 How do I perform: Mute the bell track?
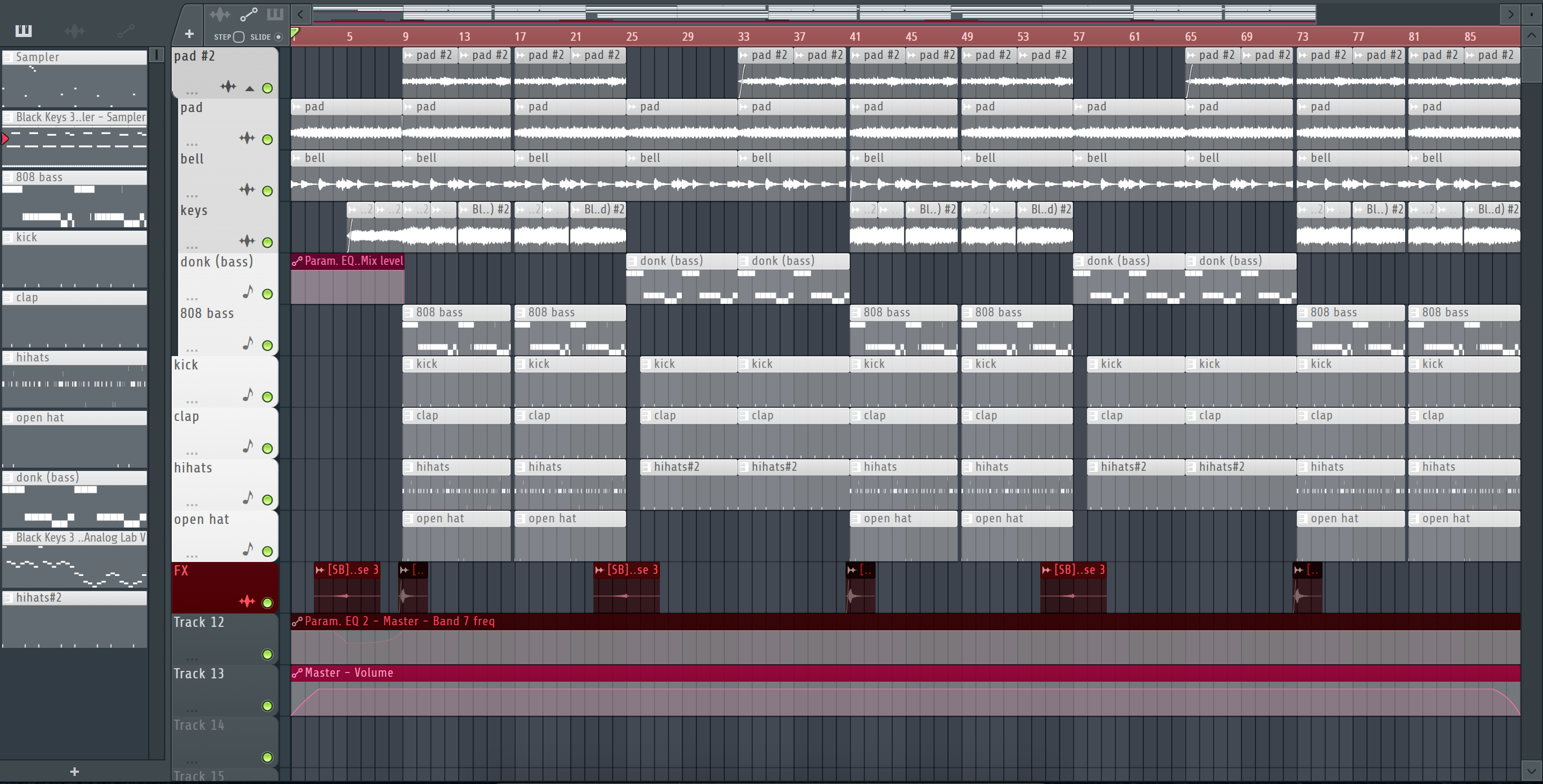coord(268,191)
